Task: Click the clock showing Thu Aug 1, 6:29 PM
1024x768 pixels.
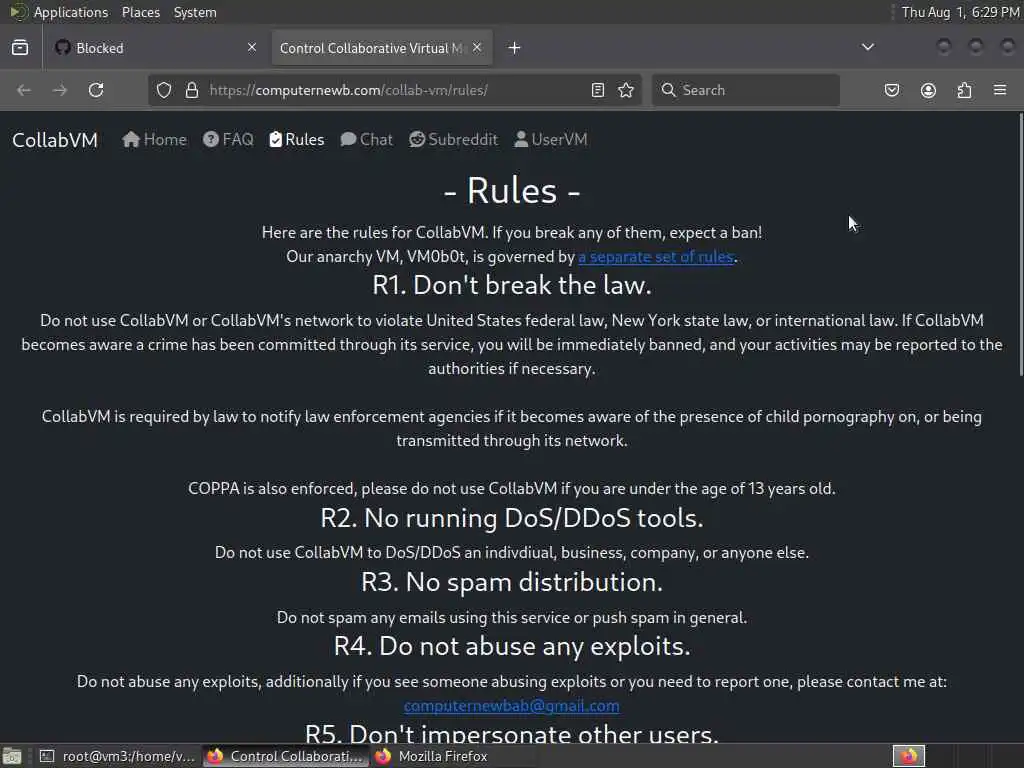Action: tap(960, 12)
